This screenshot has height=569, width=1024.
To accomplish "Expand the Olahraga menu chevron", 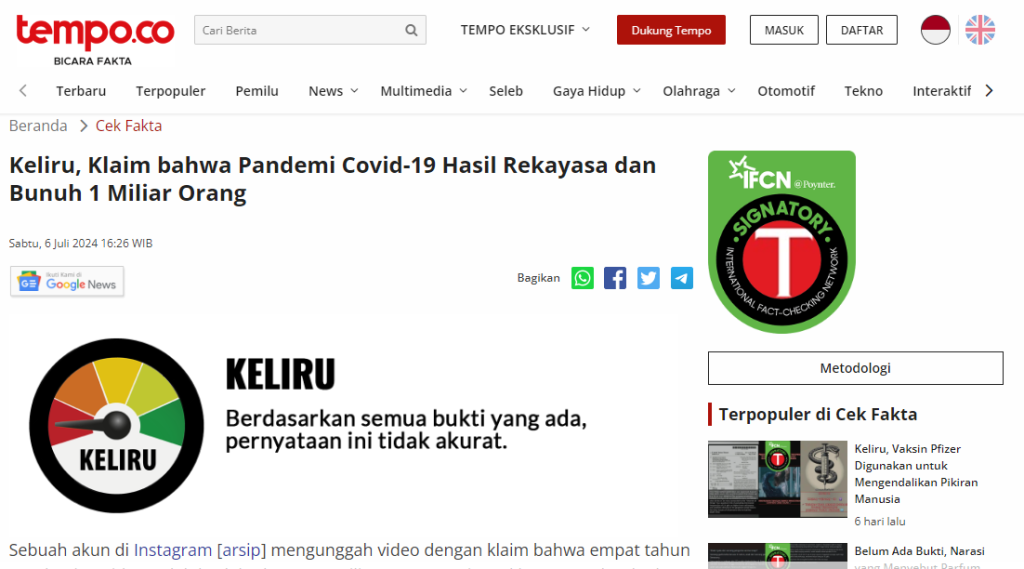I will click(x=731, y=91).
